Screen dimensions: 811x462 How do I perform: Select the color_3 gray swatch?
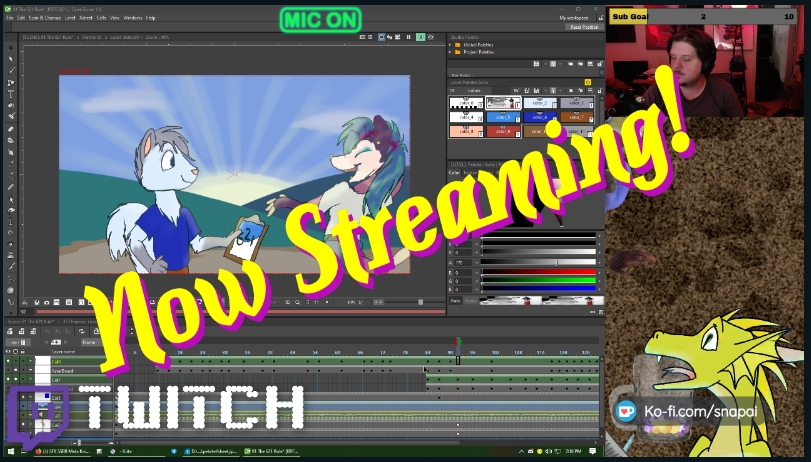click(x=577, y=103)
